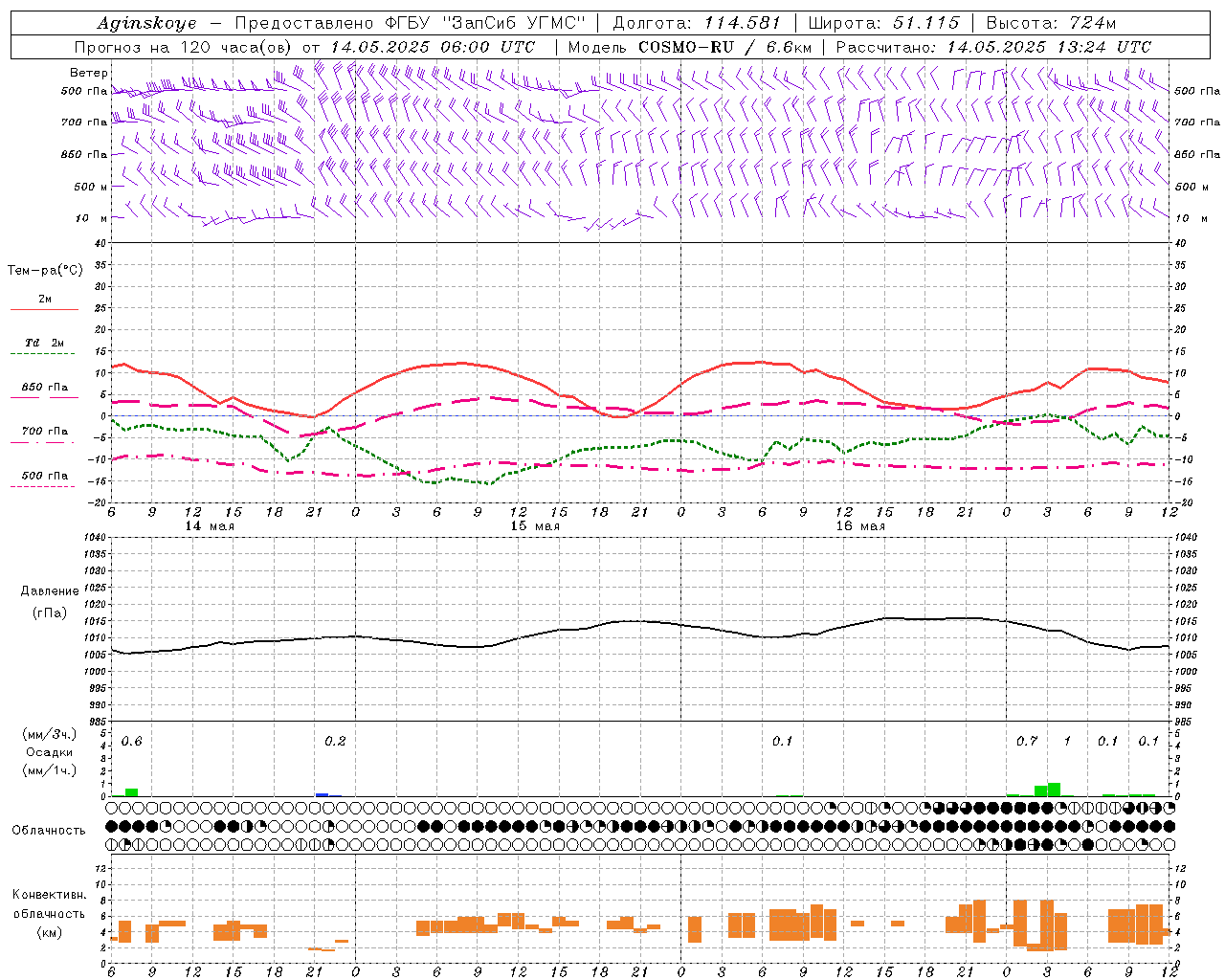Click the "(км)" unit label of convective cloudiness
1225x980 pixels.
49,932
